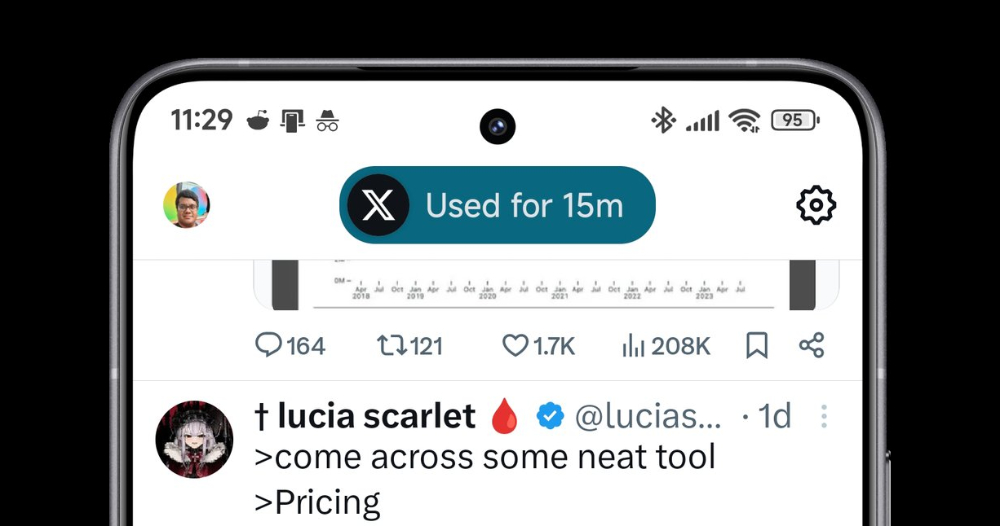Tap the Bluetooth status icon

click(x=663, y=120)
